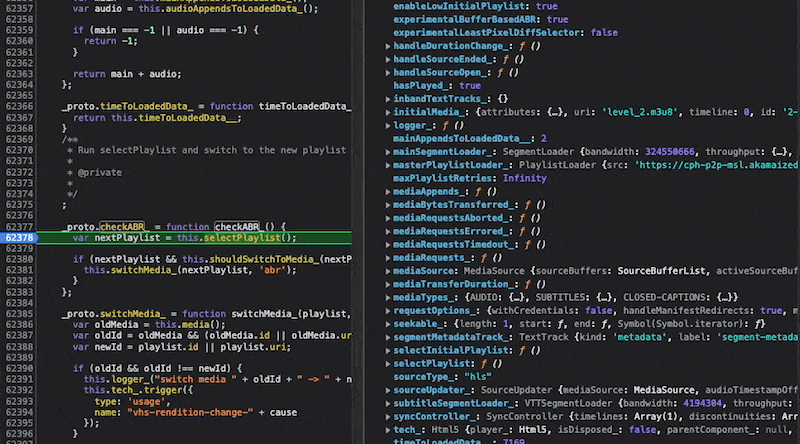Expand the mediaTypes_ object
800x444 pixels.
[388, 298]
